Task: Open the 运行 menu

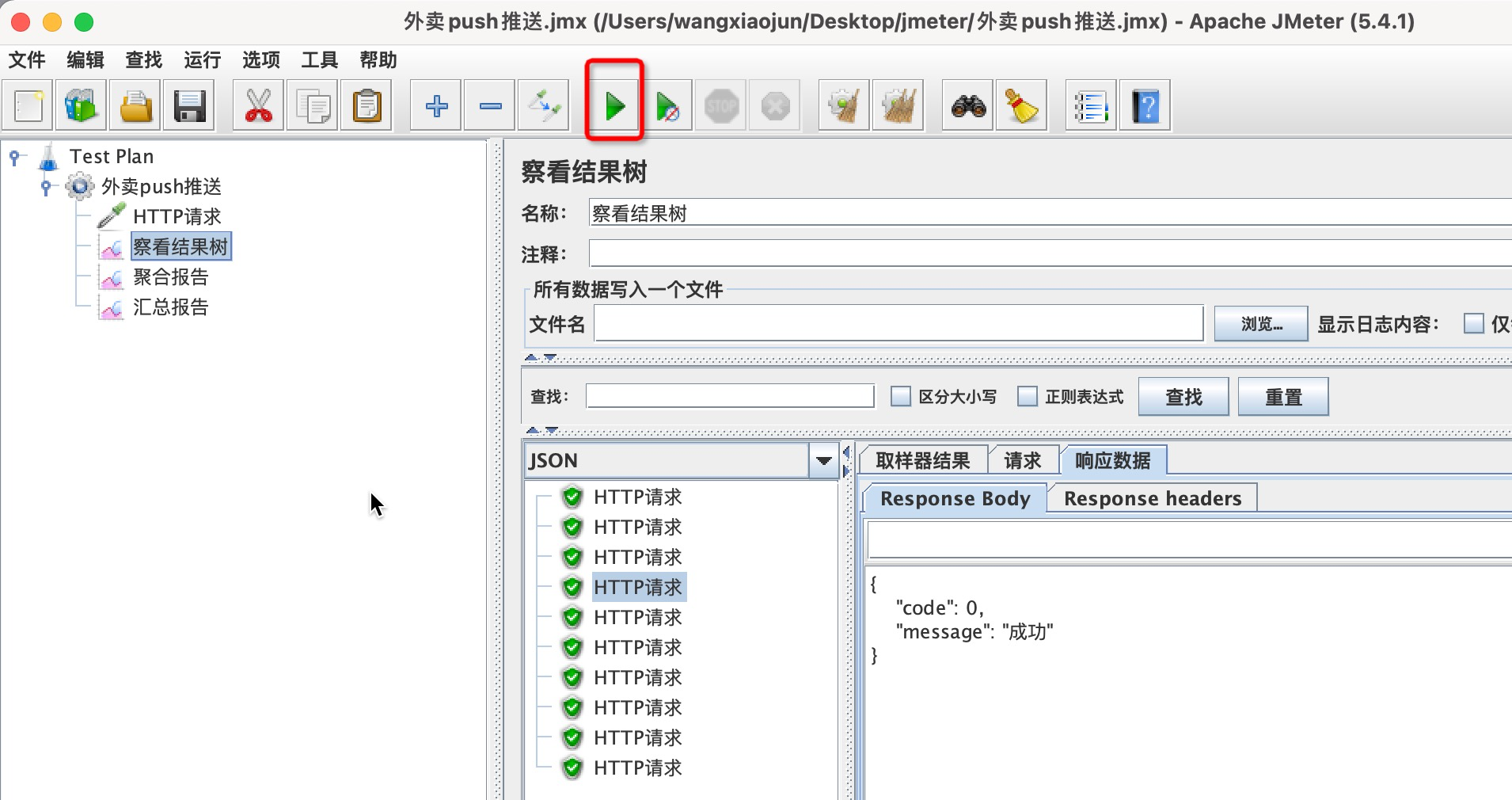Action: (203, 60)
